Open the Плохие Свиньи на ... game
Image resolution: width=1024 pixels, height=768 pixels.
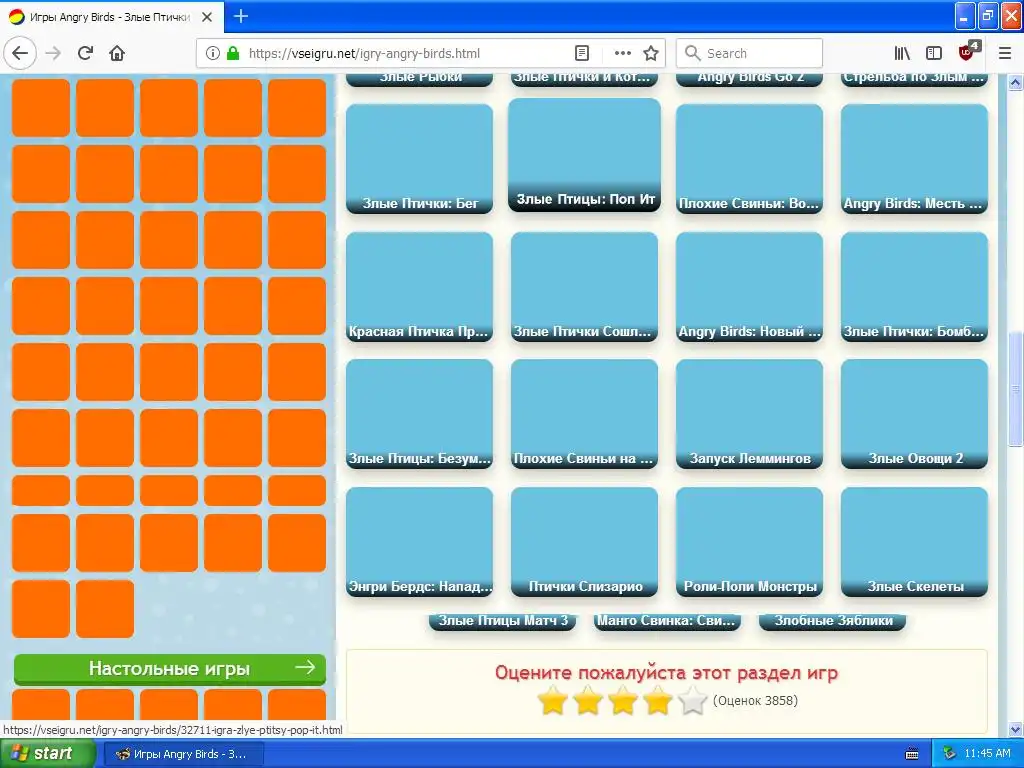pos(584,413)
